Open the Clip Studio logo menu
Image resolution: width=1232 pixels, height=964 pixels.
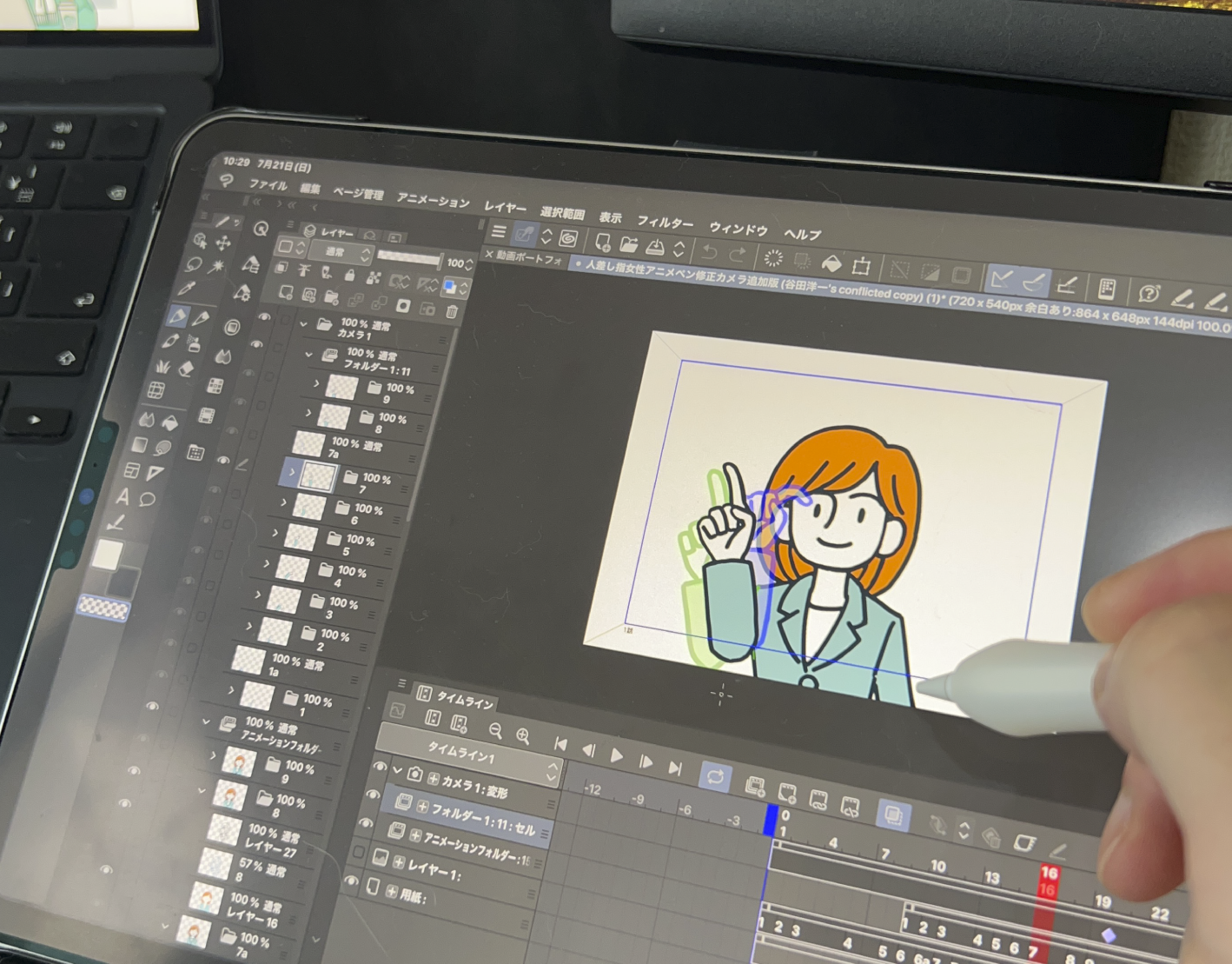[x=228, y=181]
